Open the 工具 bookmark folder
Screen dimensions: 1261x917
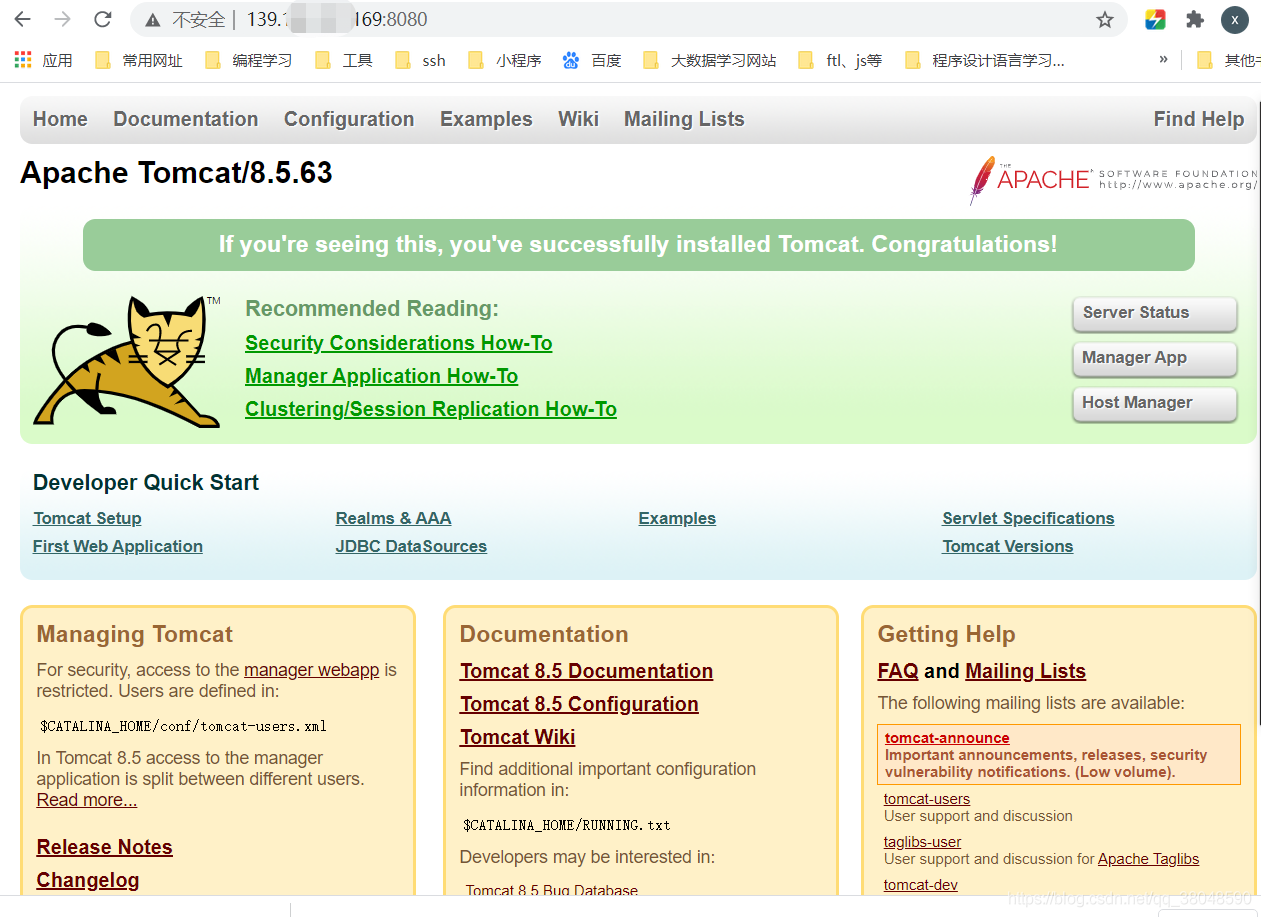click(x=344, y=60)
